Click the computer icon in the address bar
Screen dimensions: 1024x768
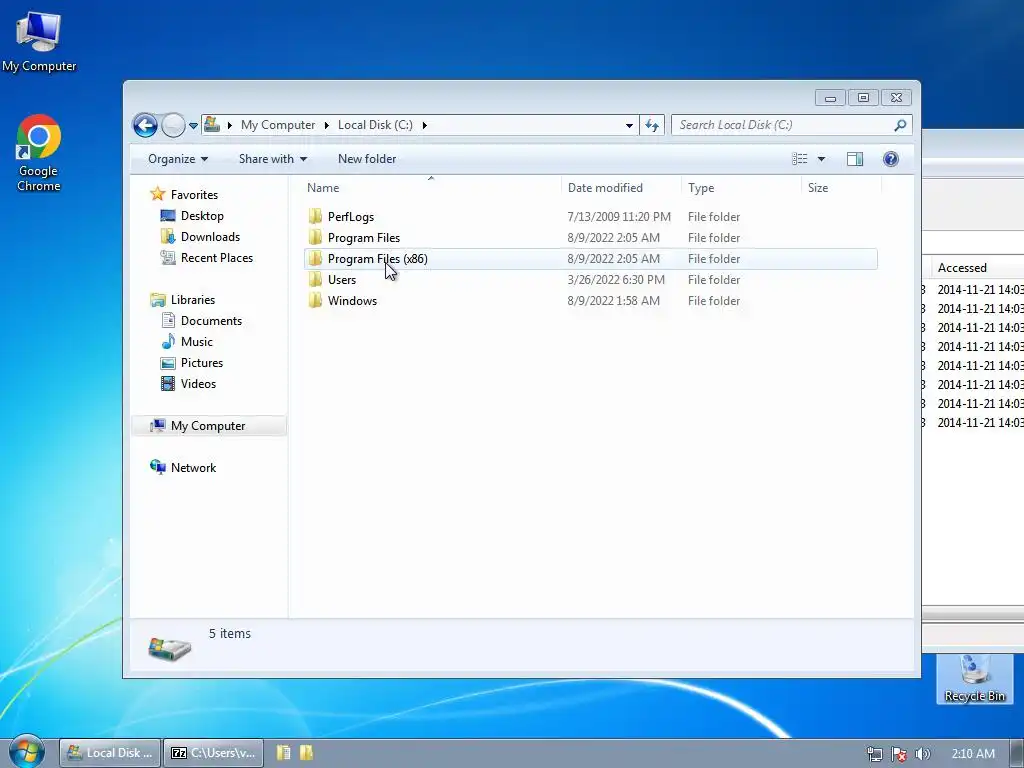point(212,124)
